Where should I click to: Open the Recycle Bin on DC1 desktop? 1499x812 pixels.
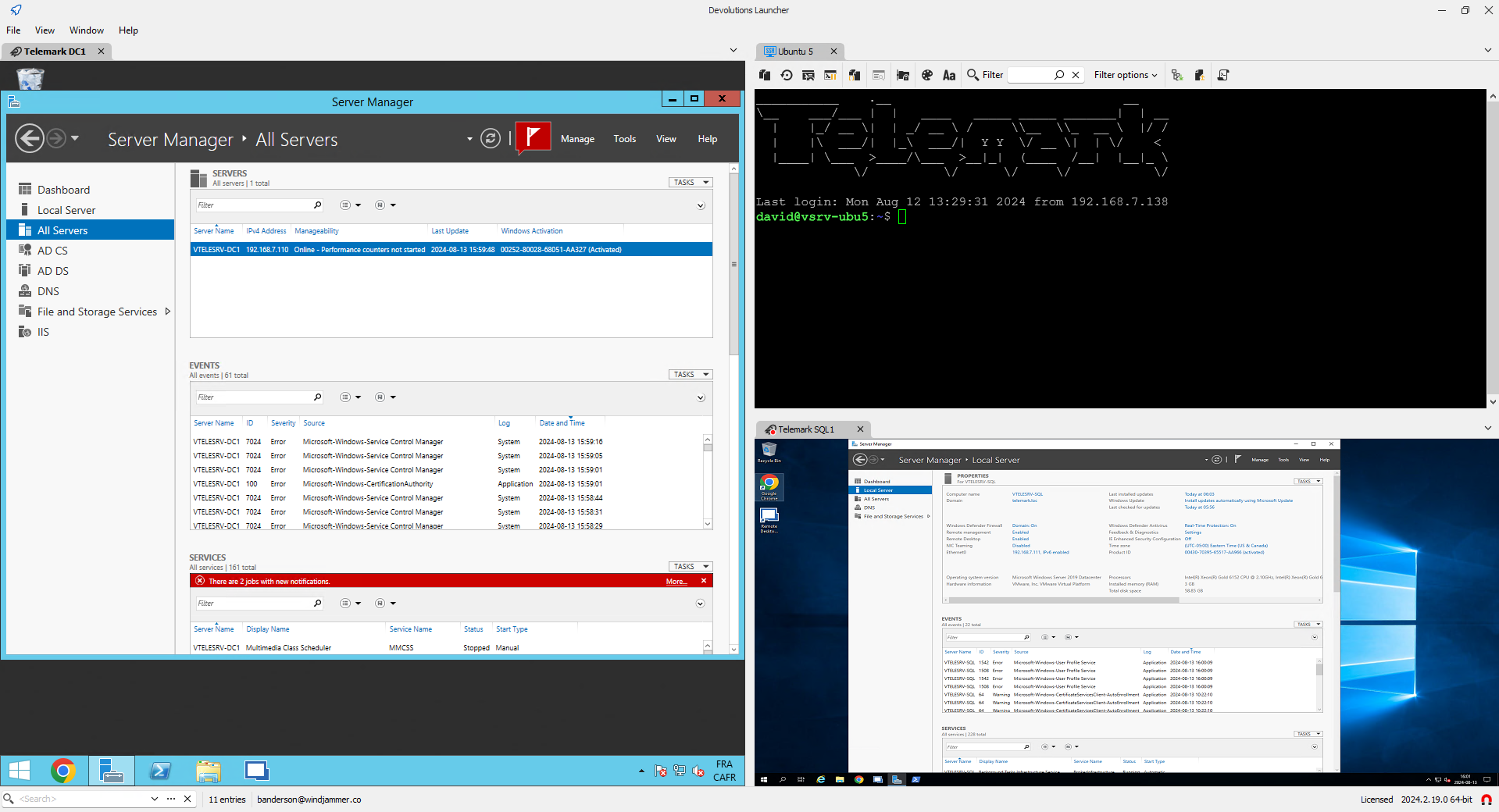30,78
